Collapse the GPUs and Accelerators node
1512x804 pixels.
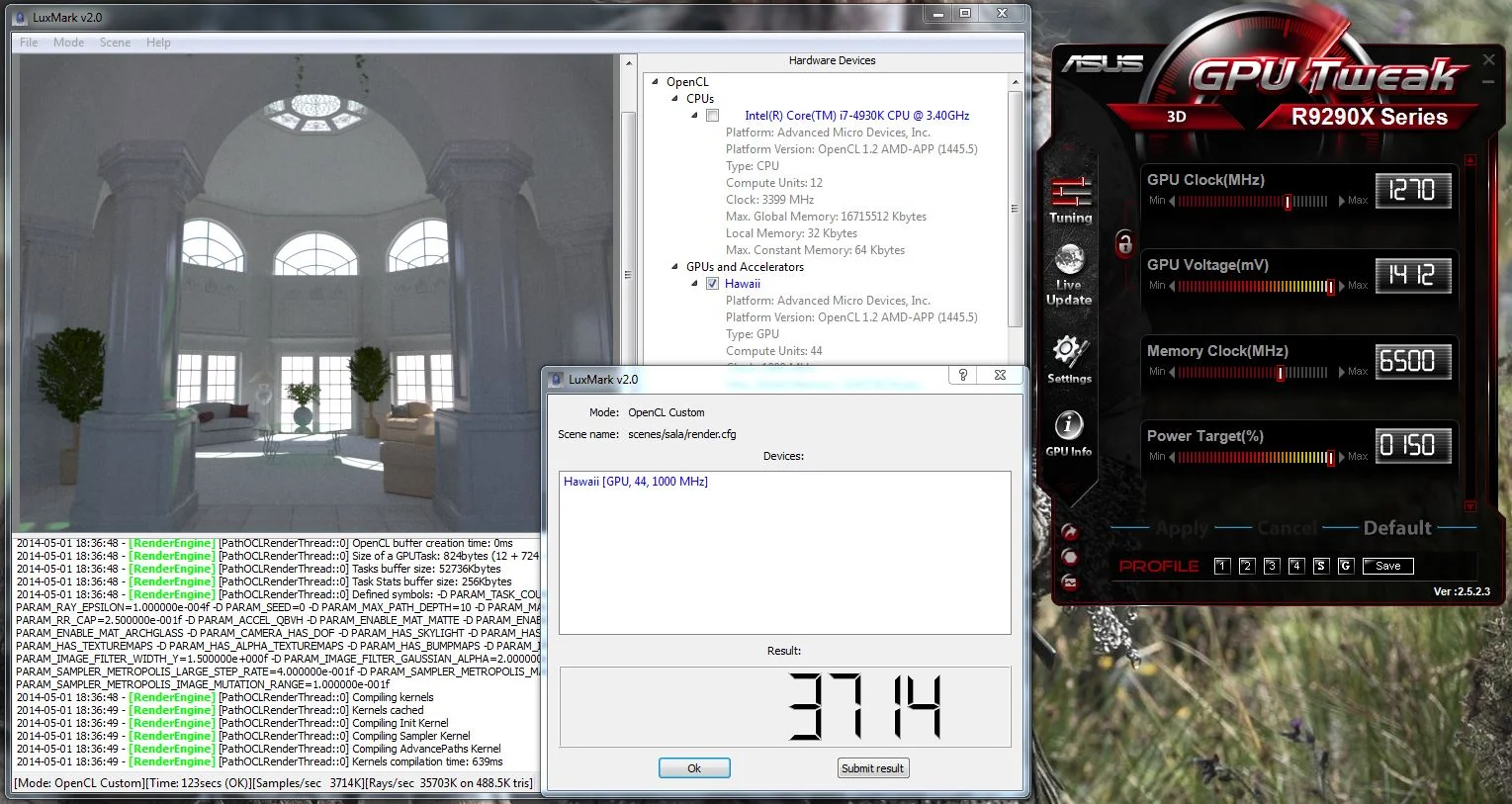click(675, 267)
